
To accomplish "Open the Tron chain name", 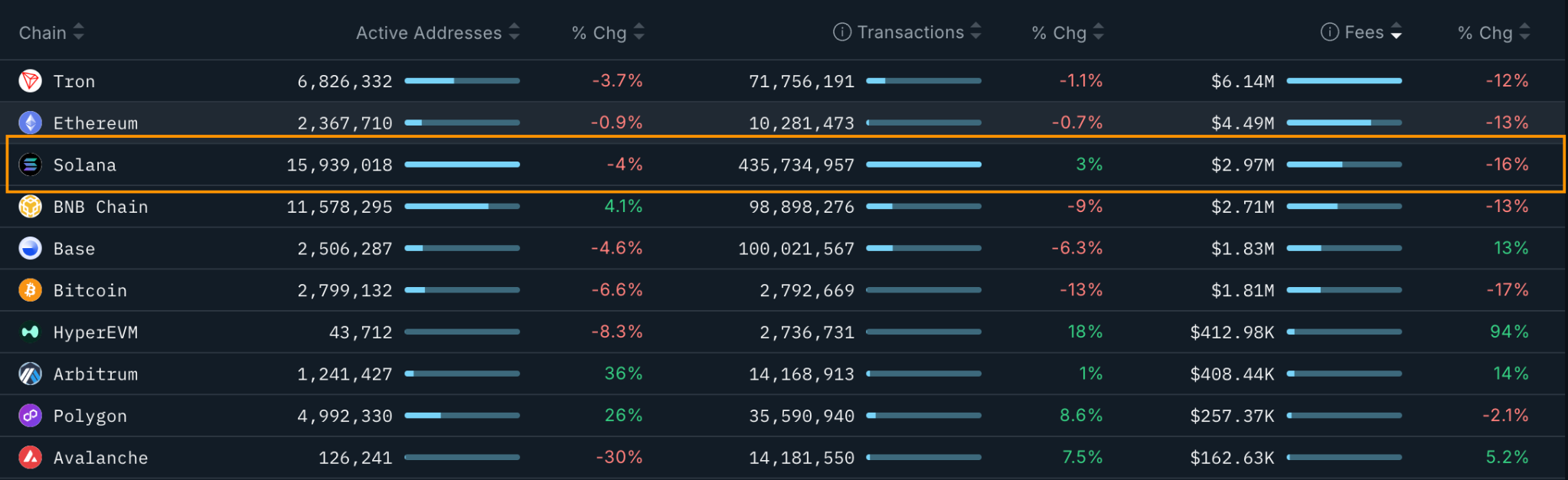I will tap(74, 81).
